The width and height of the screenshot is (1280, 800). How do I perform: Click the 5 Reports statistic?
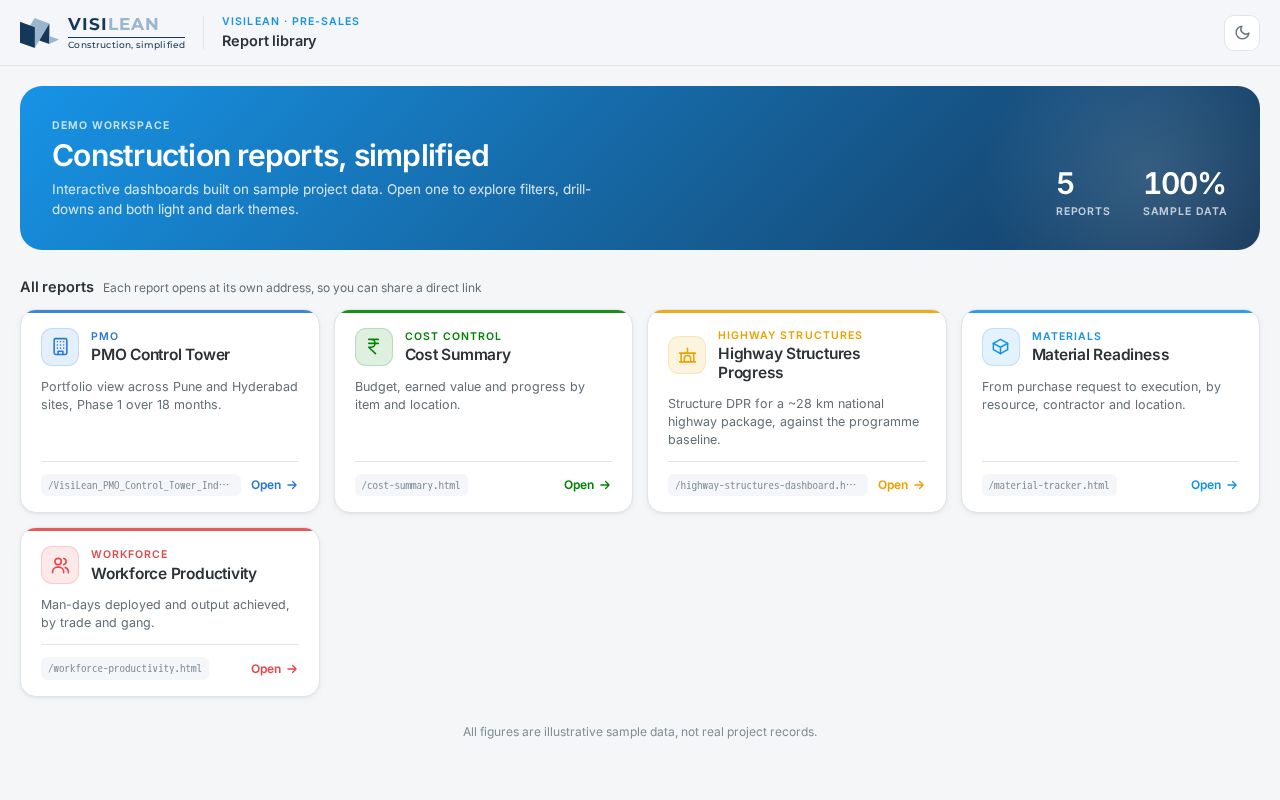(1083, 192)
